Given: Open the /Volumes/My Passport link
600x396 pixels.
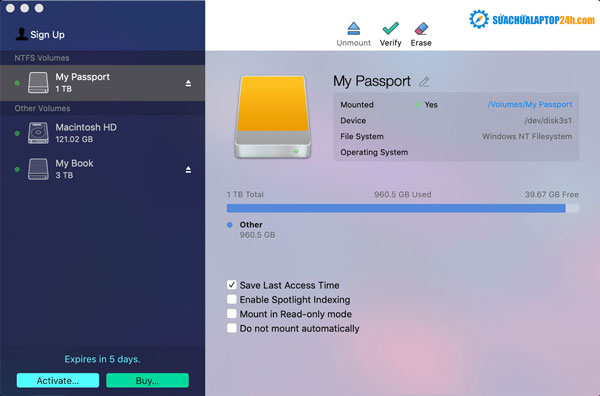Looking at the screenshot, I should click(530, 104).
